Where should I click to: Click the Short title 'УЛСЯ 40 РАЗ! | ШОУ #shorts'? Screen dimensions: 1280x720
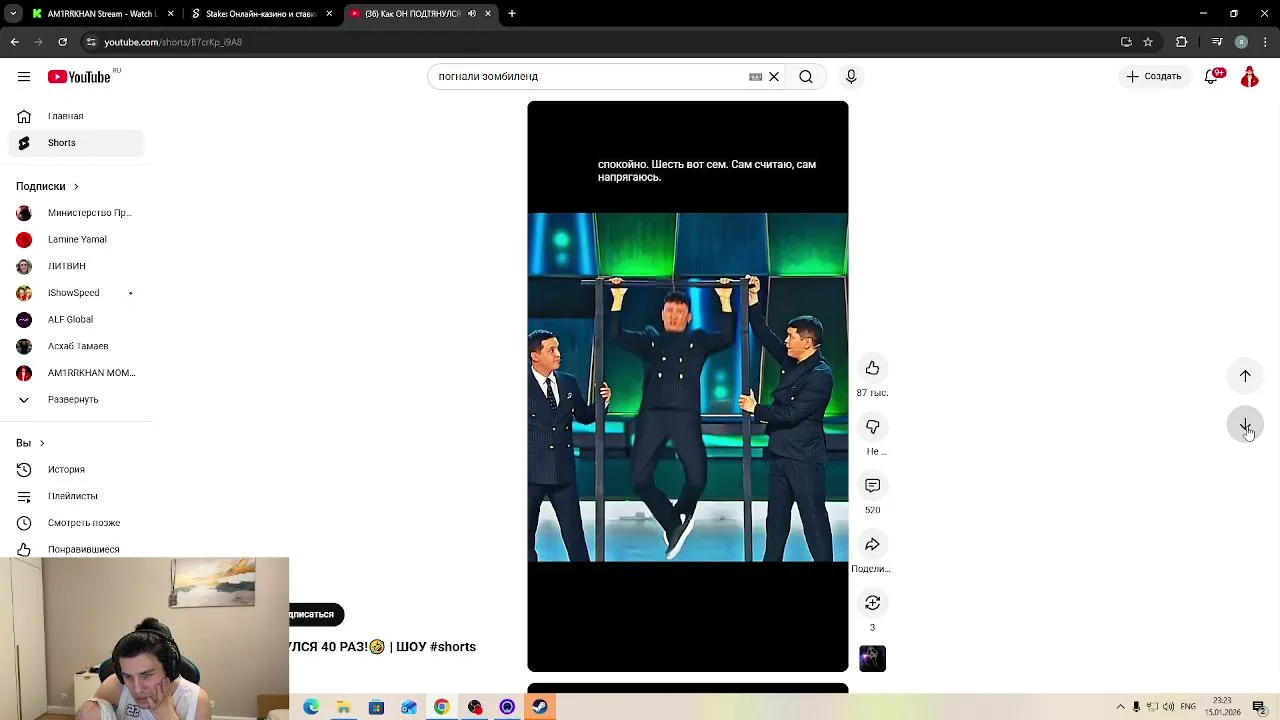click(383, 647)
